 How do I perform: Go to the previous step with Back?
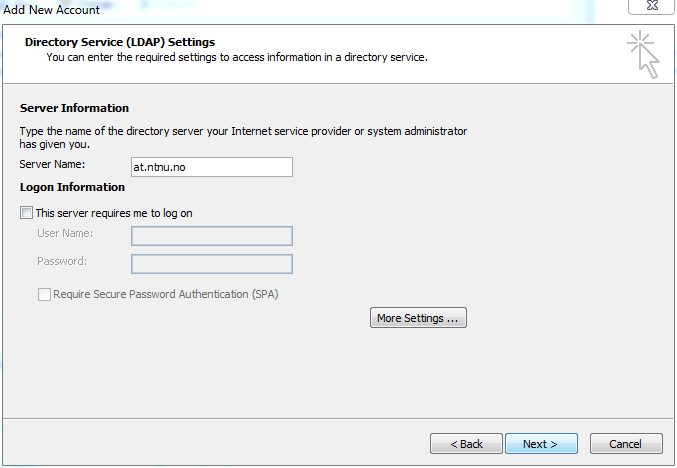click(466, 444)
